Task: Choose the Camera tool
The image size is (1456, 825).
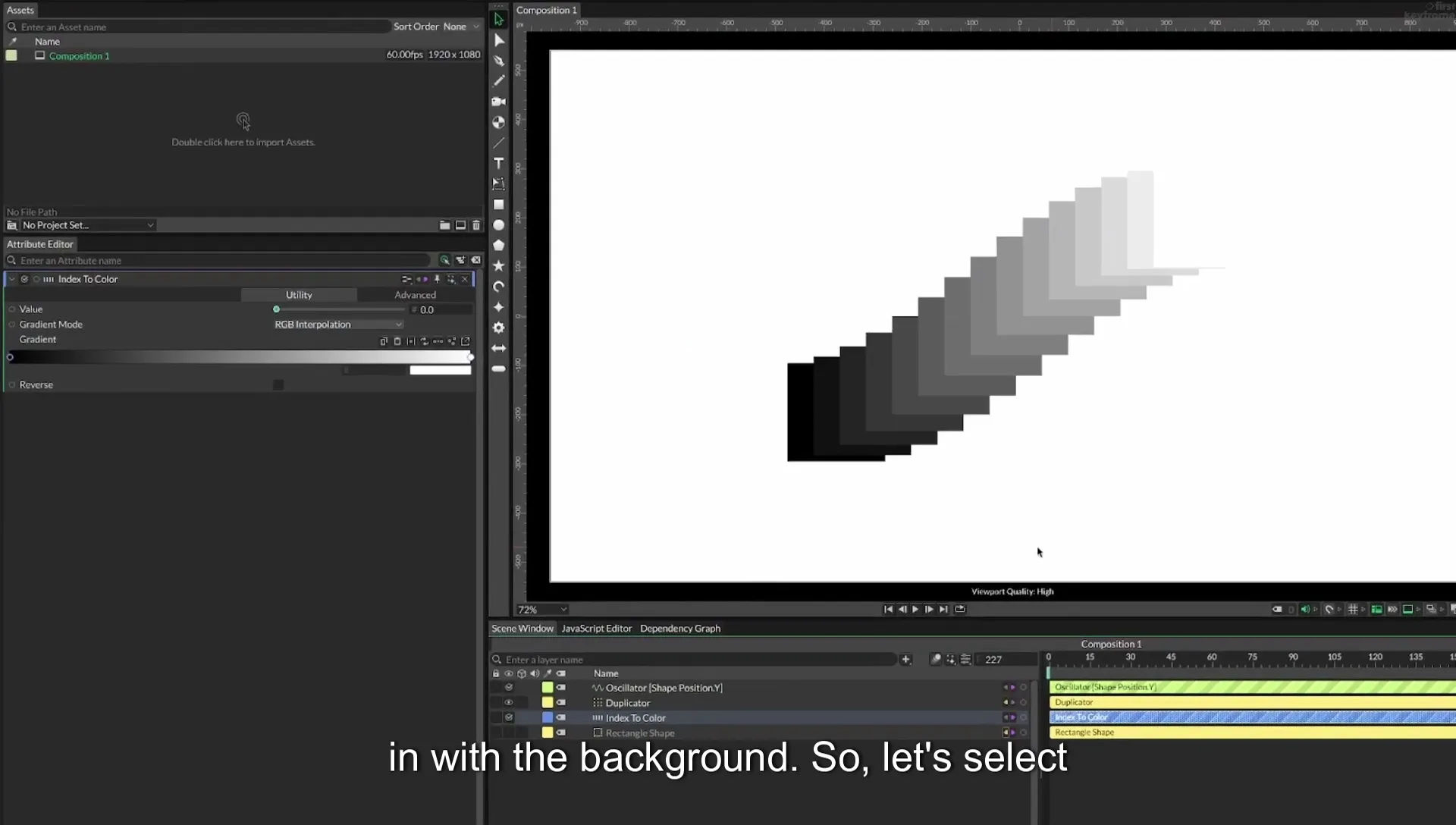Action: 498,102
